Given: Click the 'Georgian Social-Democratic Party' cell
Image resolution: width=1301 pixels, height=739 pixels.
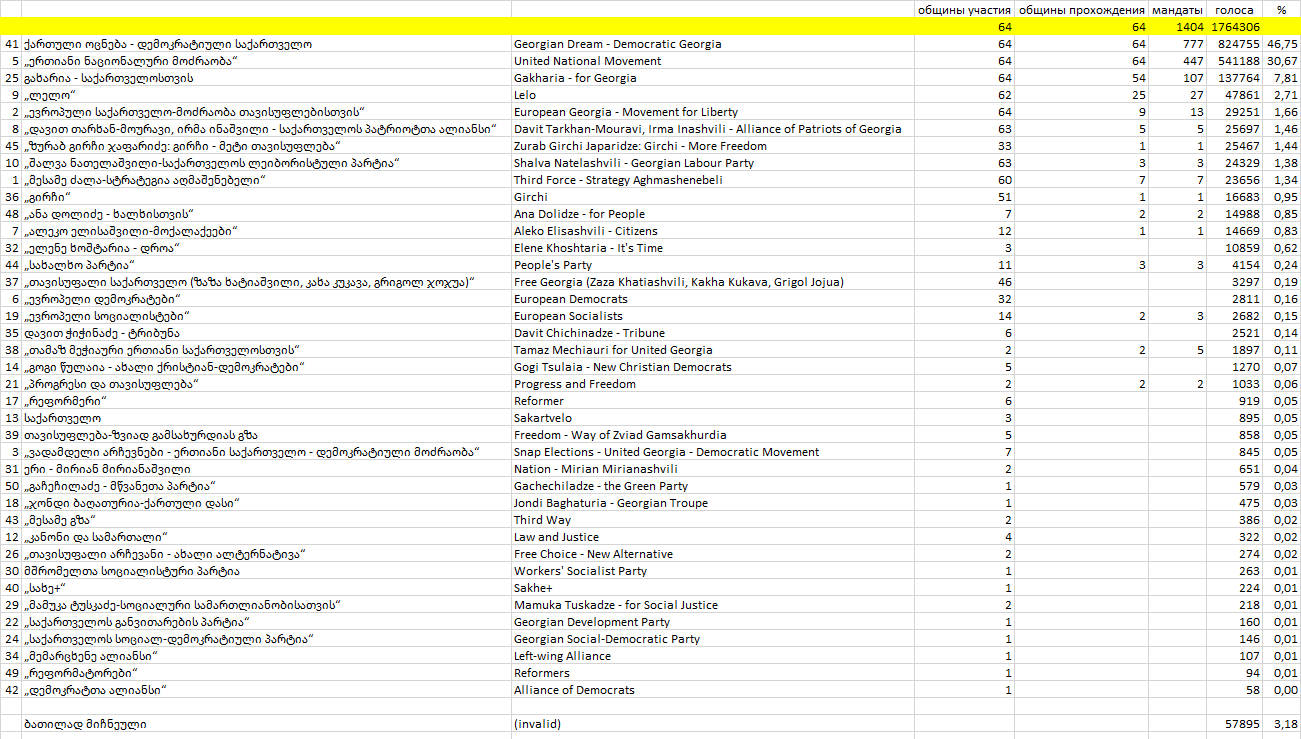Looking at the screenshot, I should (x=713, y=639).
